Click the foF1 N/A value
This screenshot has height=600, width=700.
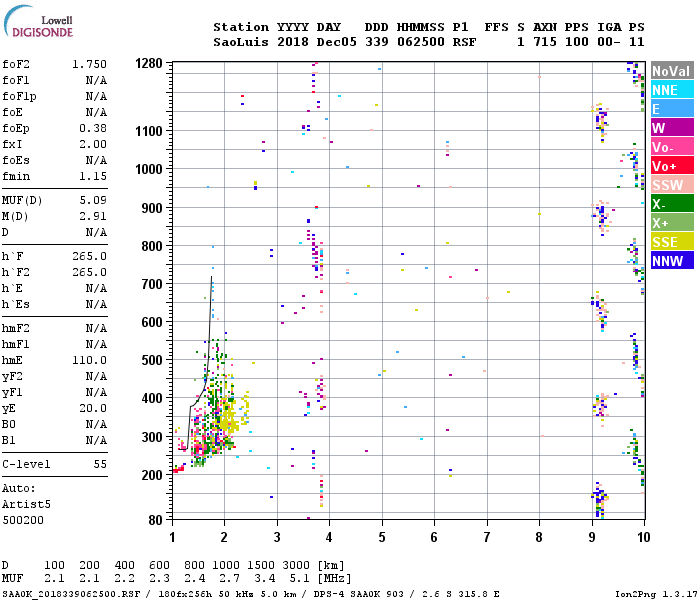pos(96,80)
